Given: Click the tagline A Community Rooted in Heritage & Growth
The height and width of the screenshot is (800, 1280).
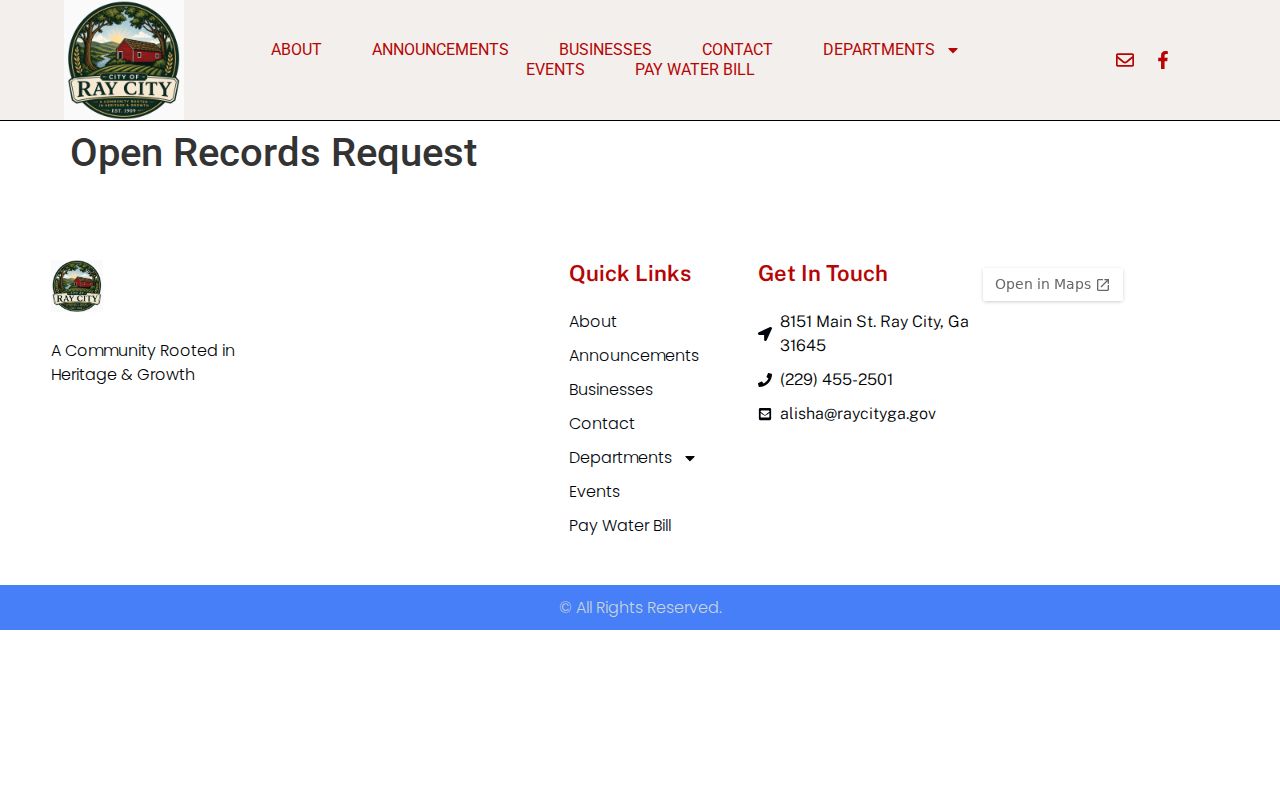Looking at the screenshot, I should coord(143,363).
